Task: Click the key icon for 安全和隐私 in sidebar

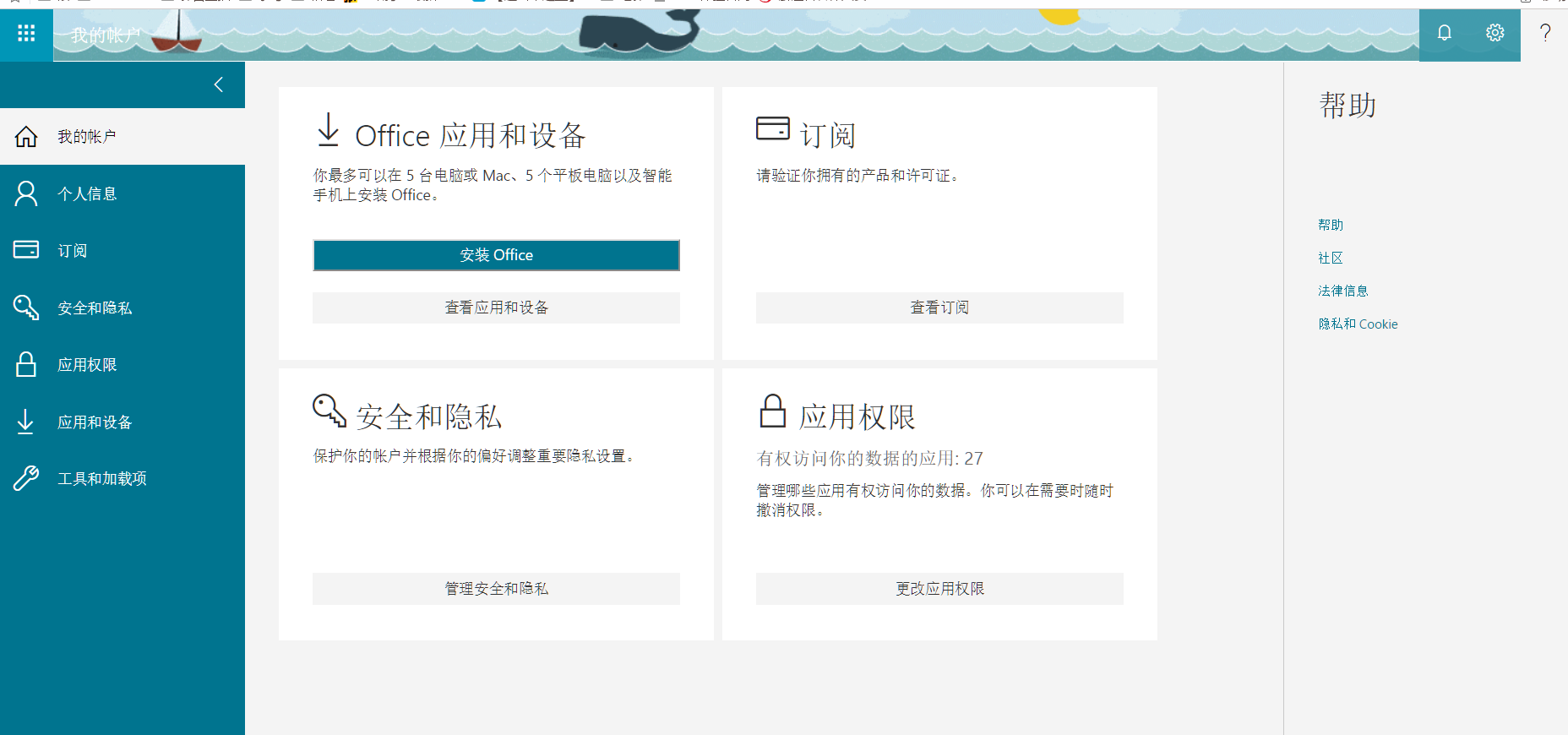Action: click(x=26, y=308)
